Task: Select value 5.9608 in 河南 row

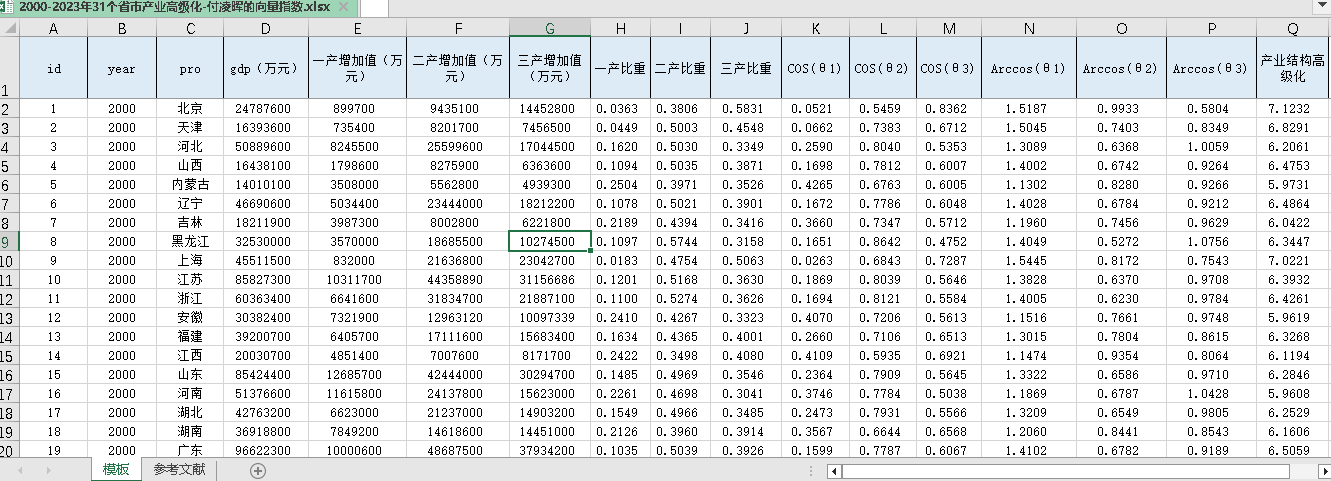Action: (x=1293, y=393)
